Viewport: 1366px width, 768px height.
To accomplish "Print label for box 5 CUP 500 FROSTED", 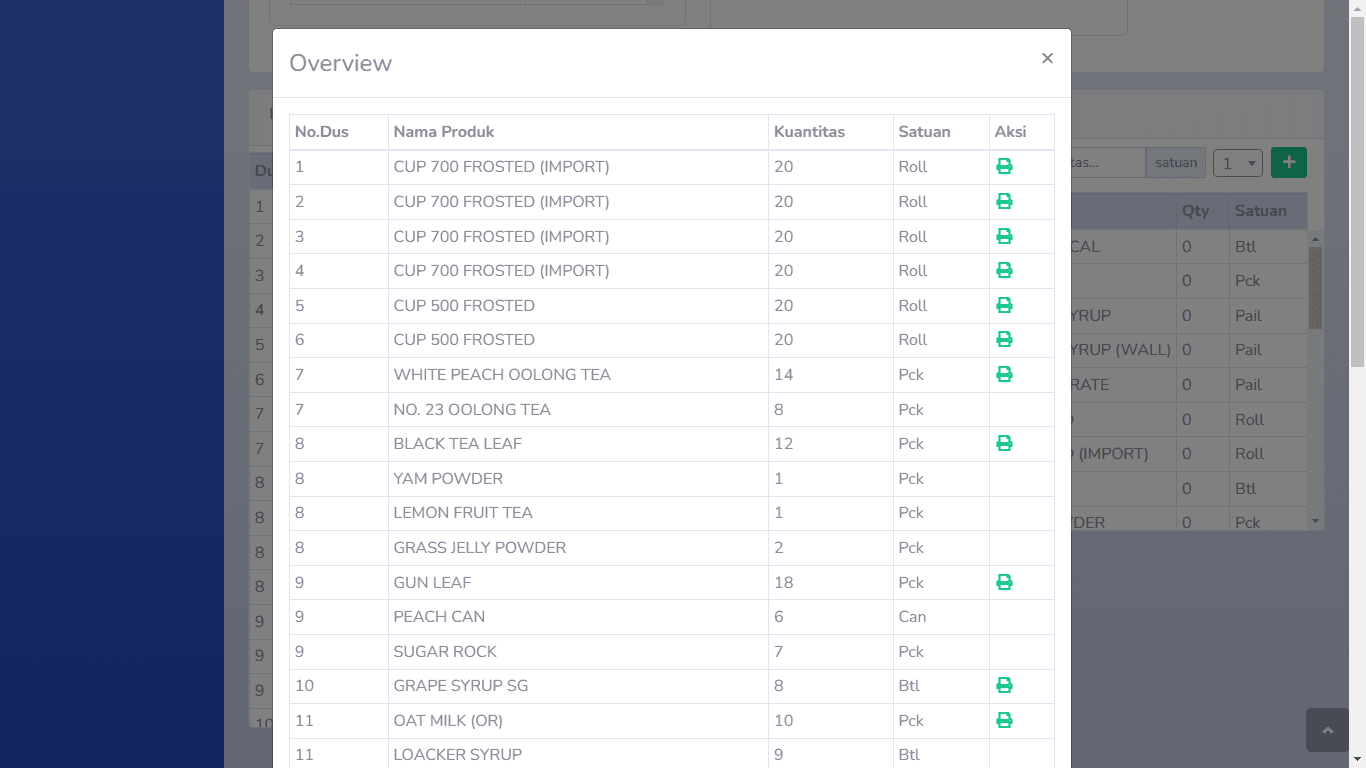I will 1004,305.
